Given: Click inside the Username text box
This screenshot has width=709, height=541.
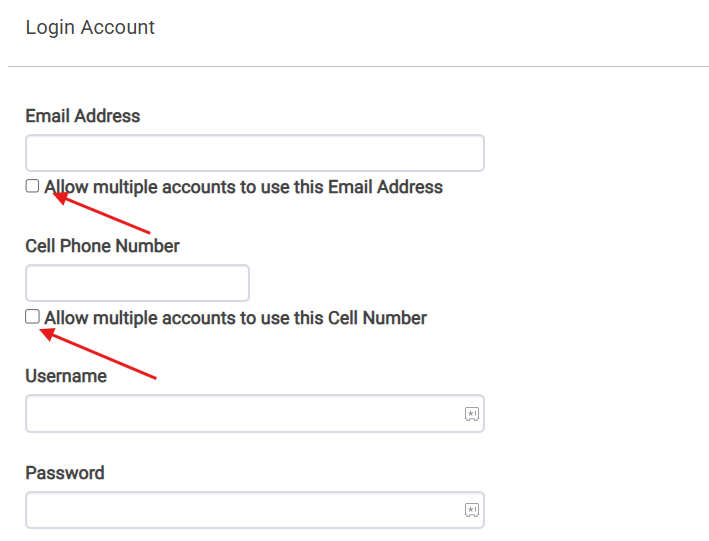Looking at the screenshot, I should (240, 414).
